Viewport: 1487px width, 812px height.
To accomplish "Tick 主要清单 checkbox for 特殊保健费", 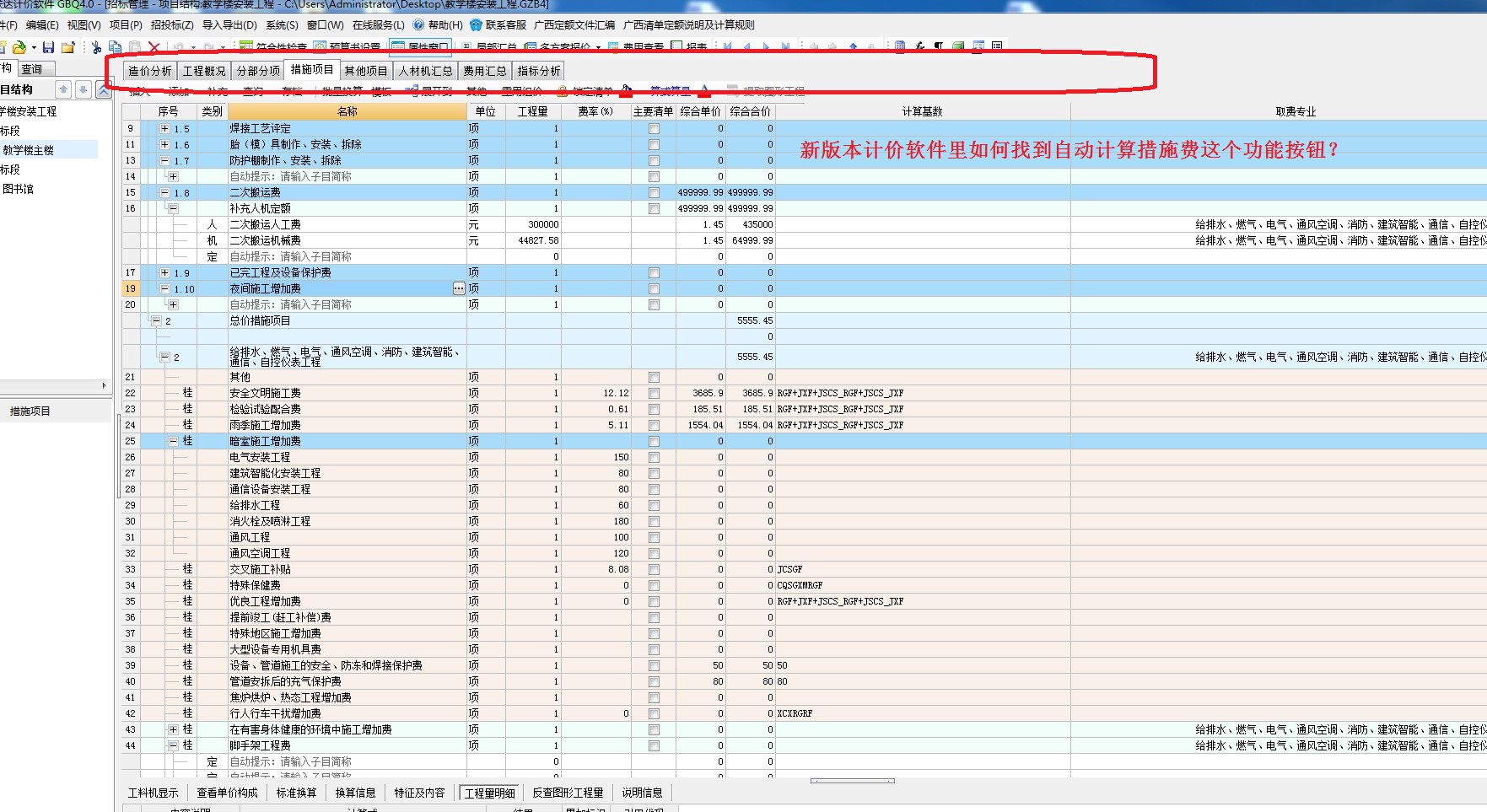I will (654, 585).
